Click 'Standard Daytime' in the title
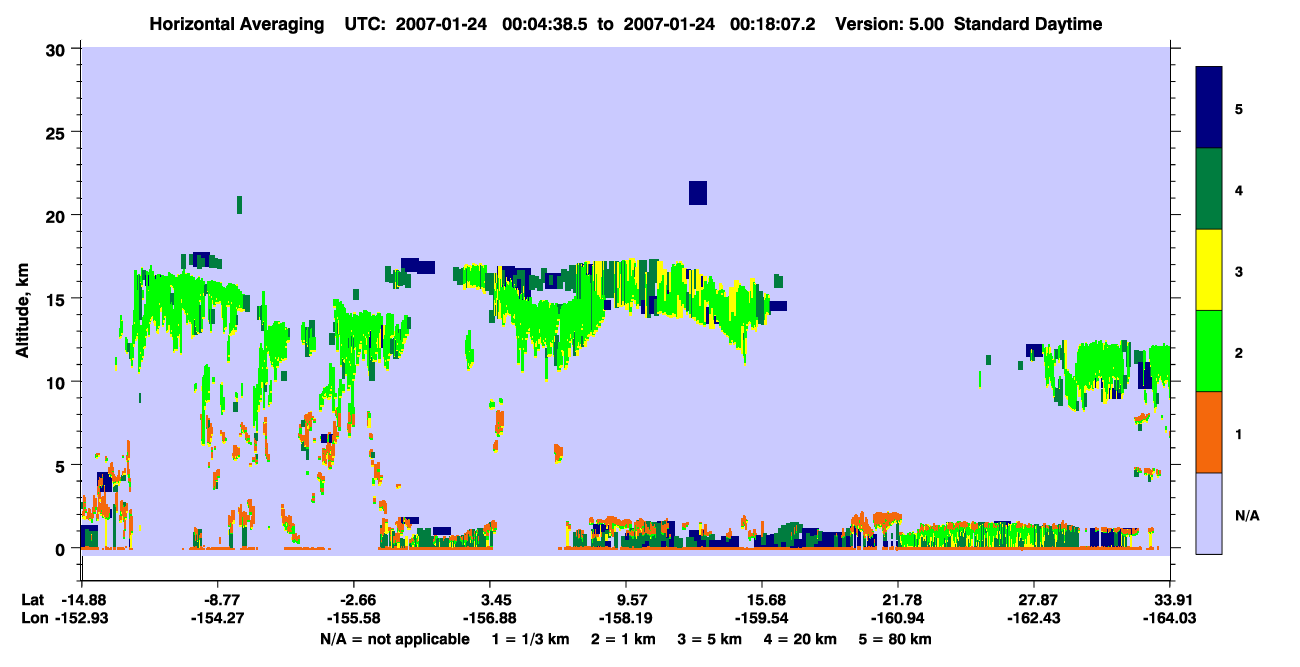 1028,24
